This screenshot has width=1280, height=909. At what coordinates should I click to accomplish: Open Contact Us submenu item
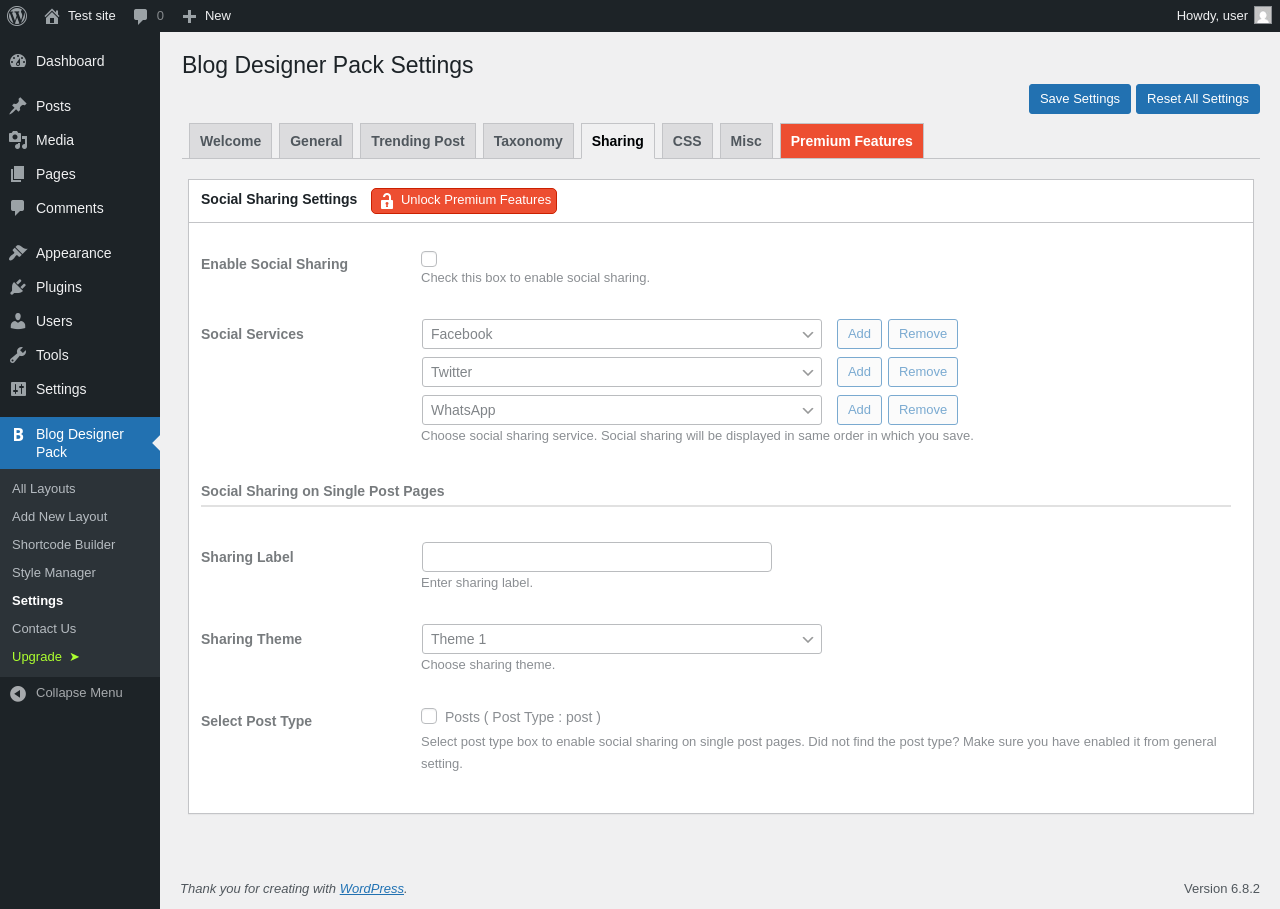(x=44, y=629)
